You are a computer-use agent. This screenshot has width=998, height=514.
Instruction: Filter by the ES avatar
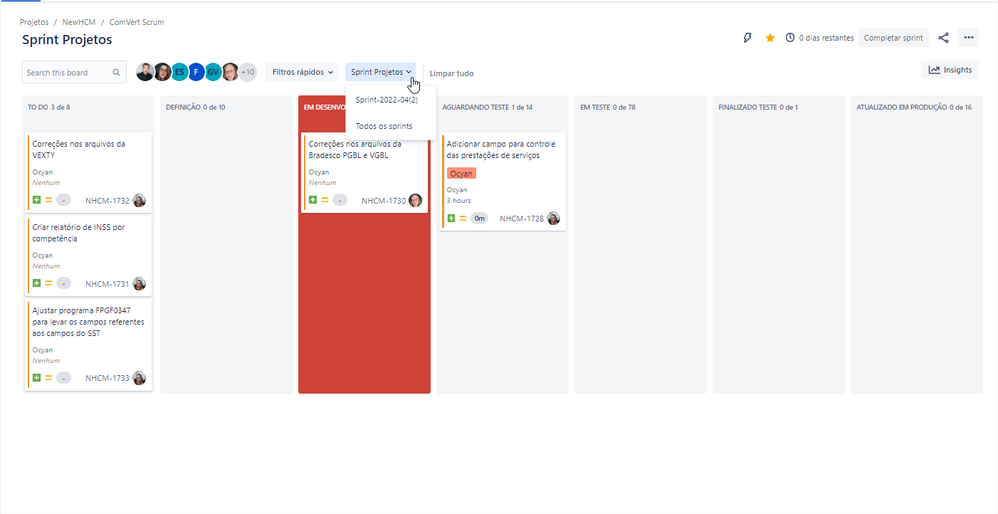[x=179, y=72]
